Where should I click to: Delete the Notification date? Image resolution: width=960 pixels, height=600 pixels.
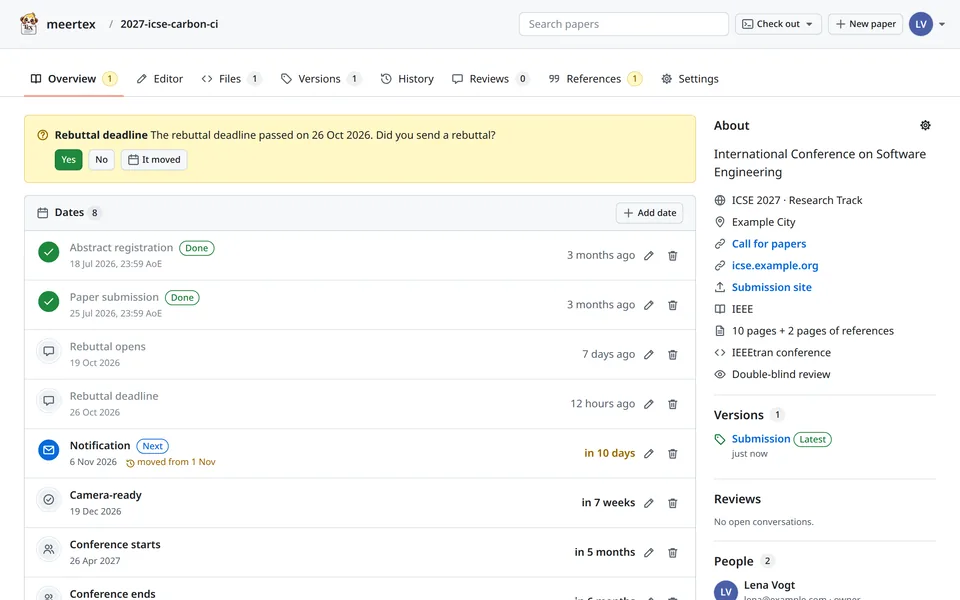[x=672, y=454]
